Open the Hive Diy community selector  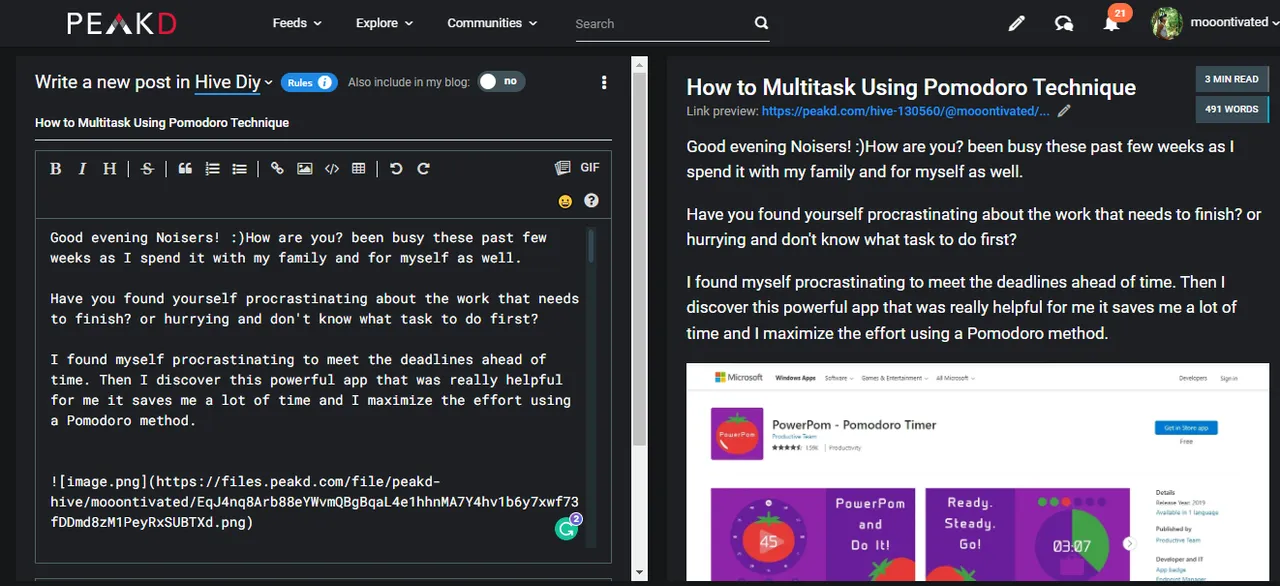click(234, 82)
